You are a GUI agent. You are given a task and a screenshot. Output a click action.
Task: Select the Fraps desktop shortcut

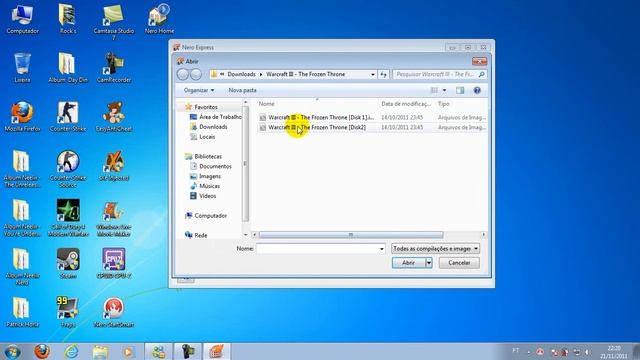click(x=68, y=313)
